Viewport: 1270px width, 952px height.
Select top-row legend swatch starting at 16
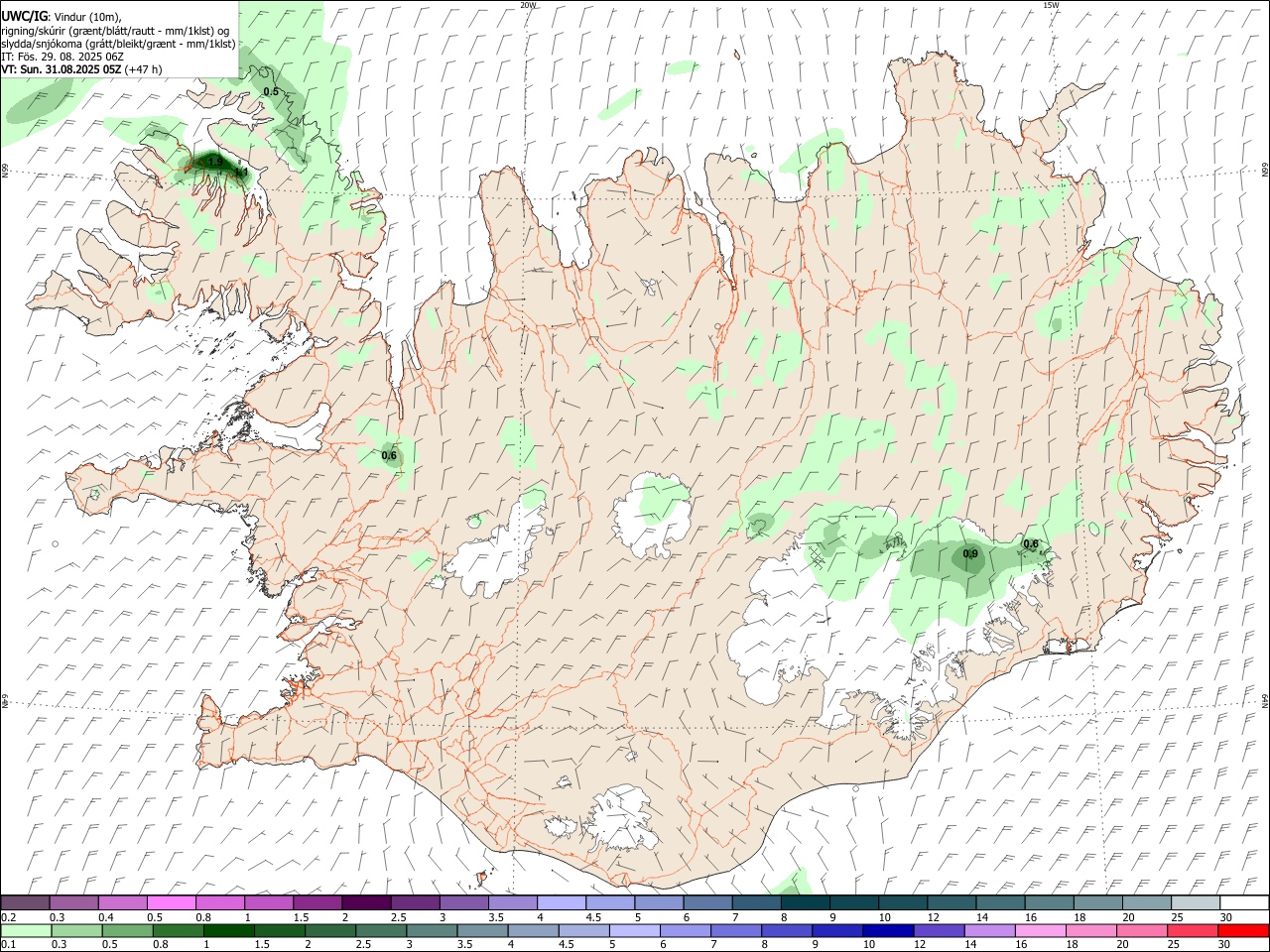1049,902
